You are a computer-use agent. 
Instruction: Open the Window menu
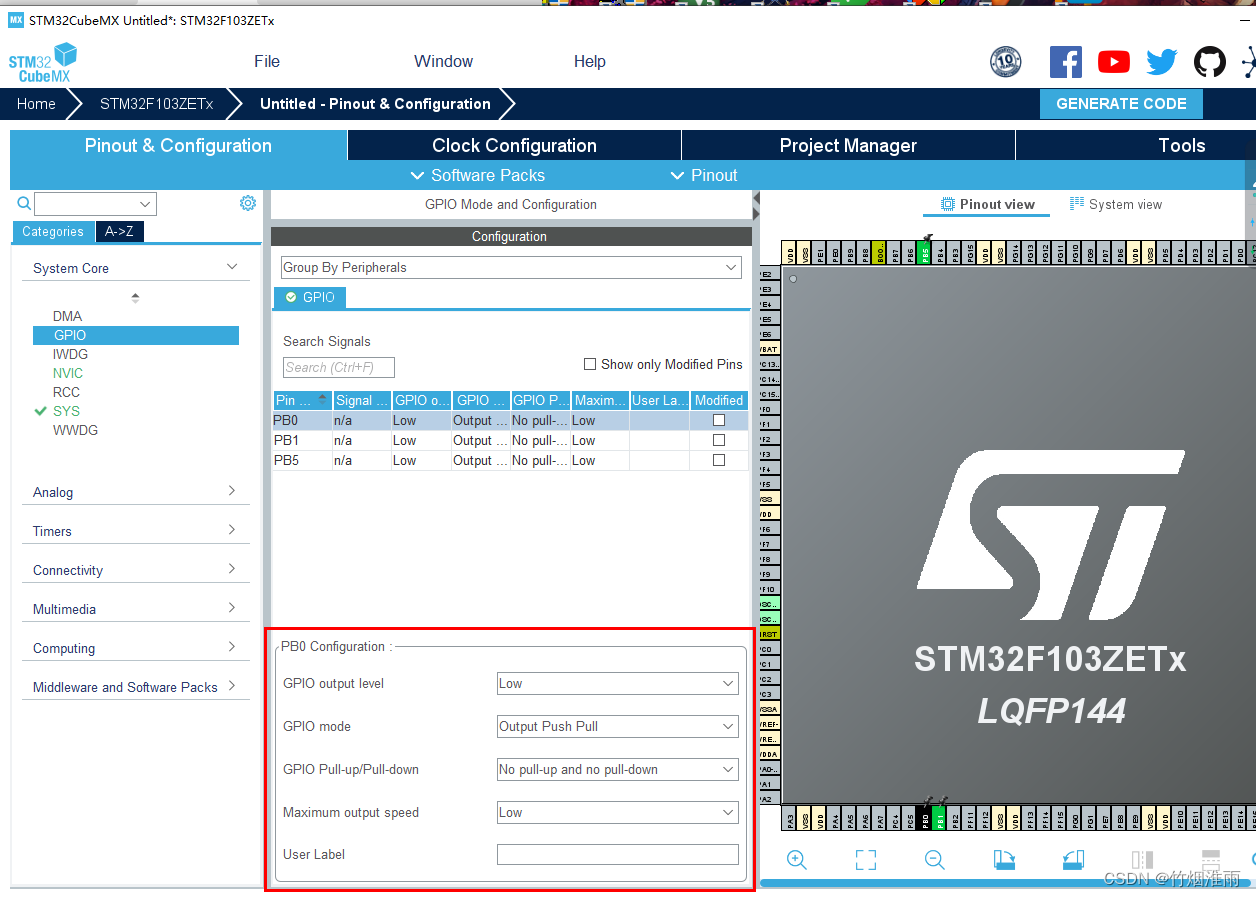[444, 62]
